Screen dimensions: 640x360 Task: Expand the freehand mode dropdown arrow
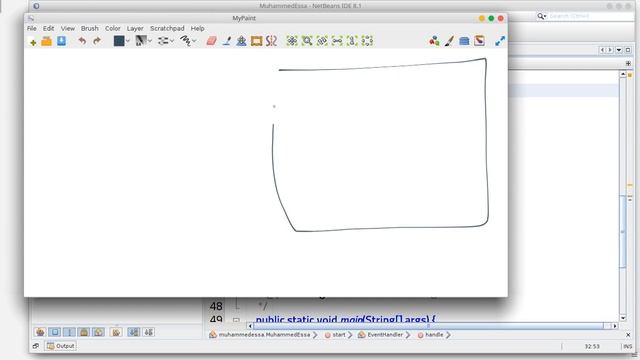click(x=194, y=41)
